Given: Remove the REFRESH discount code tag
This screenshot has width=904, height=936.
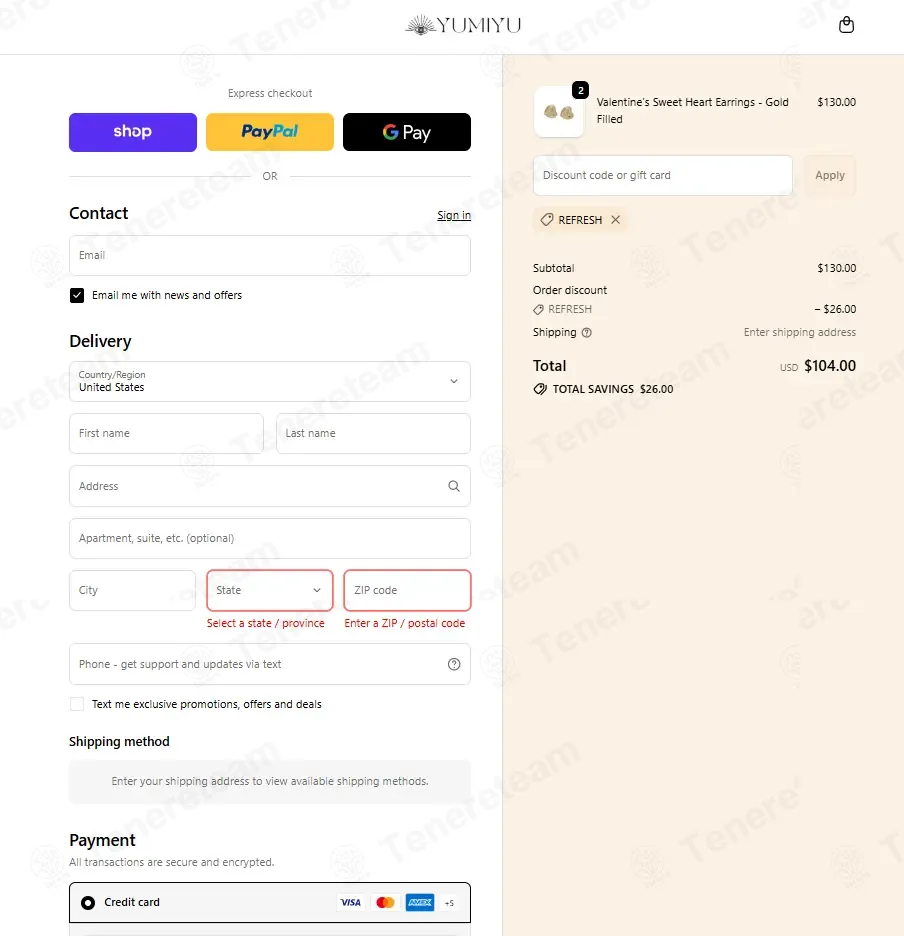Looking at the screenshot, I should (x=616, y=220).
